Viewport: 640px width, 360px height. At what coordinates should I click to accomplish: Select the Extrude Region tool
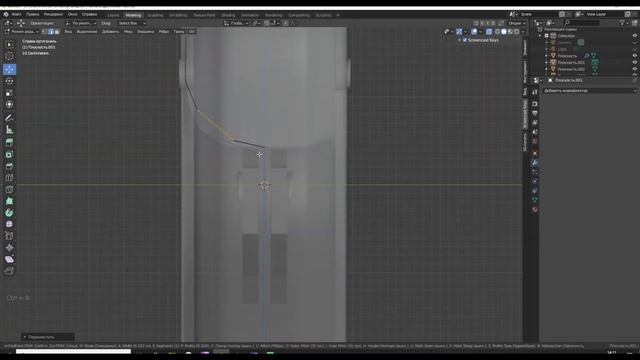pos(9,142)
